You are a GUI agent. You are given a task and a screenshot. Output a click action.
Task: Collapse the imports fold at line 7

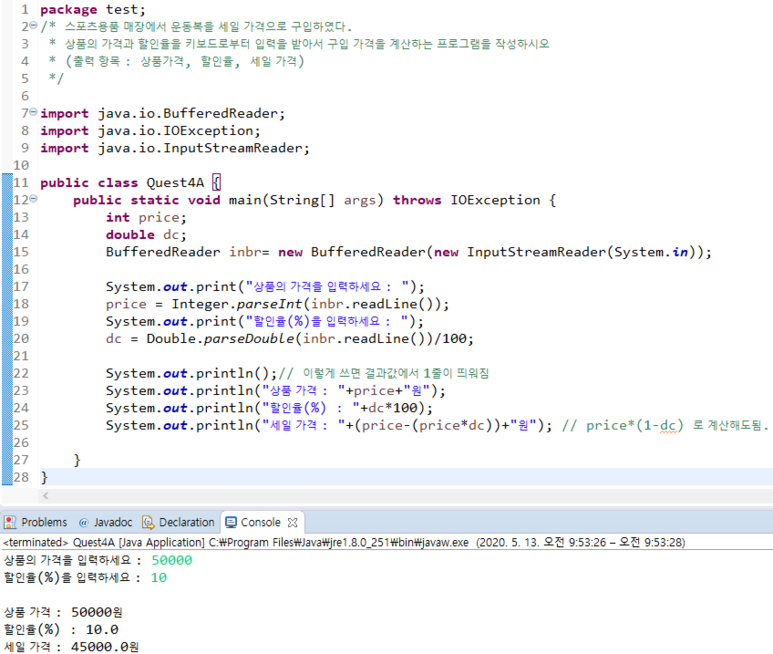click(33, 112)
